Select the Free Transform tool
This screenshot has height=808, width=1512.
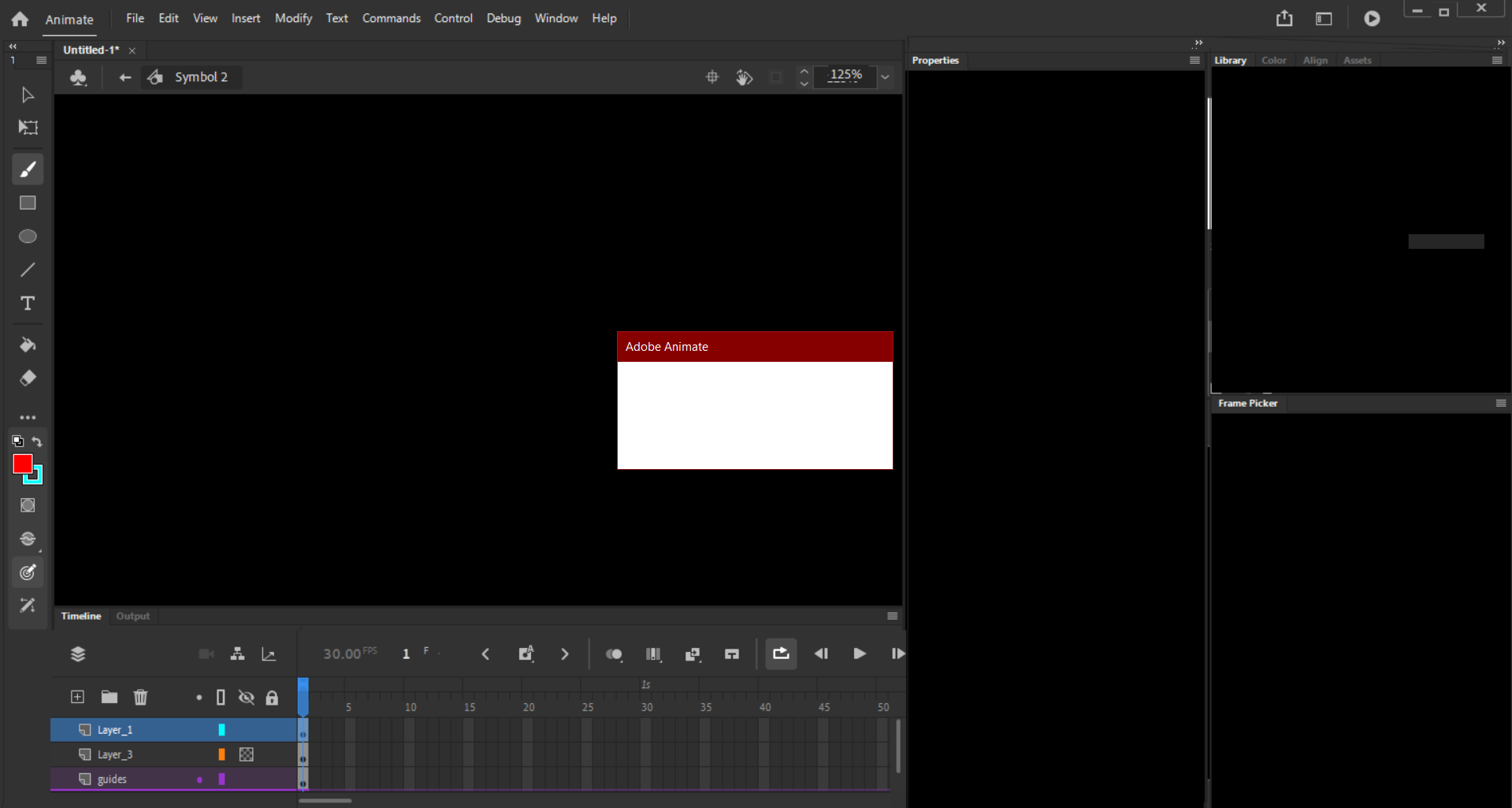click(28, 128)
